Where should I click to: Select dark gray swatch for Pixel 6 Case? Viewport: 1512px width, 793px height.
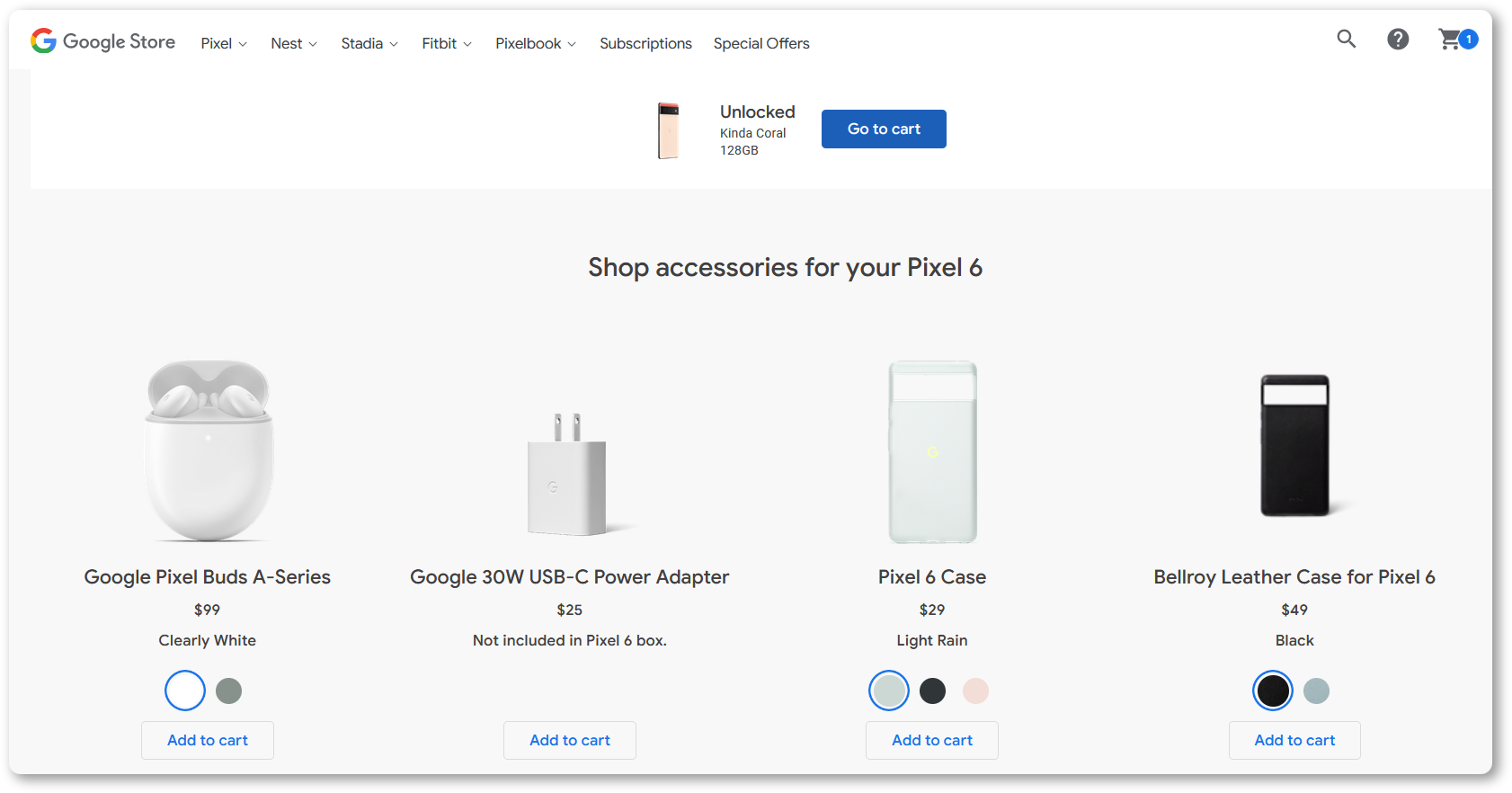pyautogui.click(x=933, y=691)
